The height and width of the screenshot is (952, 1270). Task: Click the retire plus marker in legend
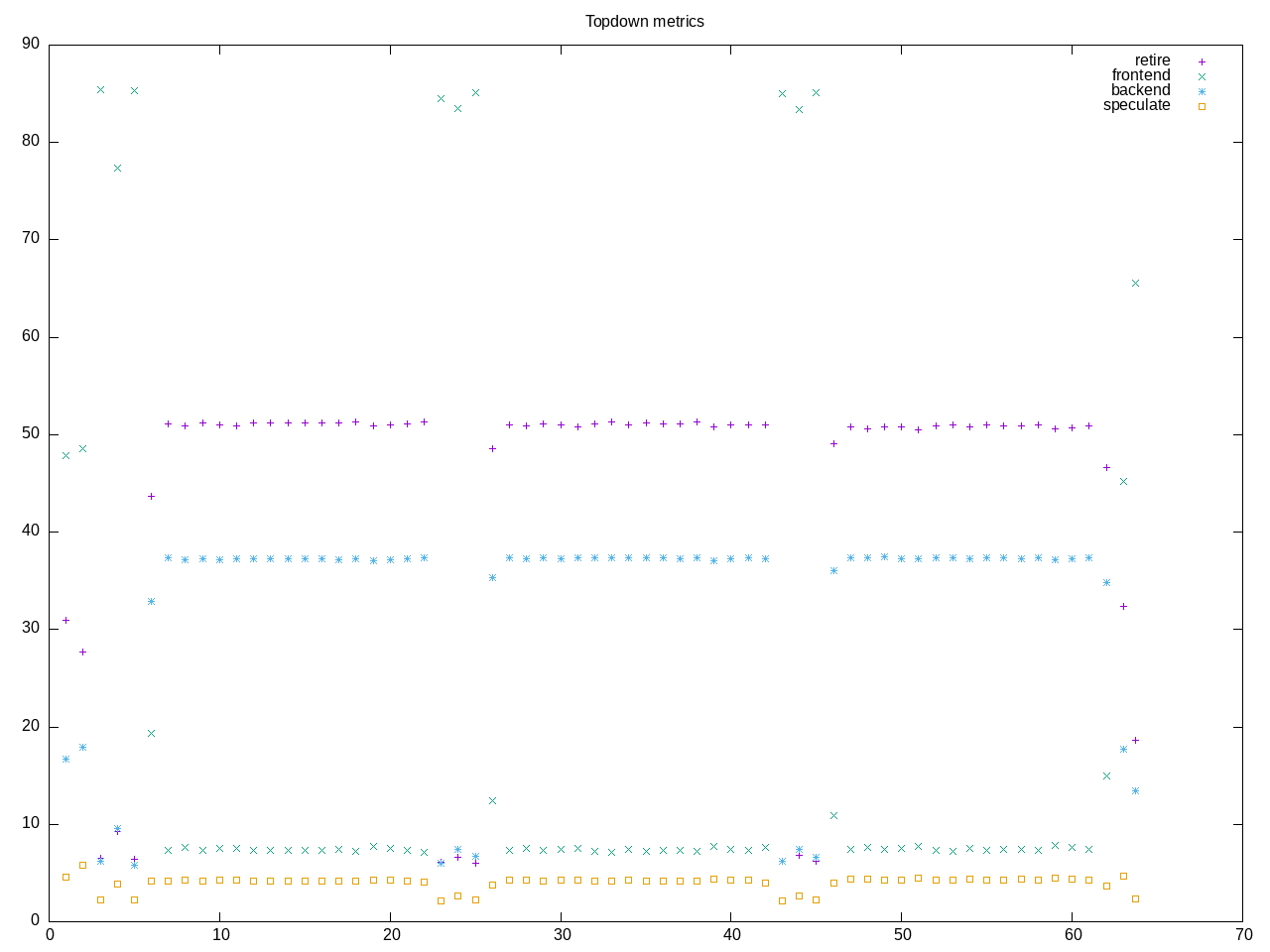1202,61
